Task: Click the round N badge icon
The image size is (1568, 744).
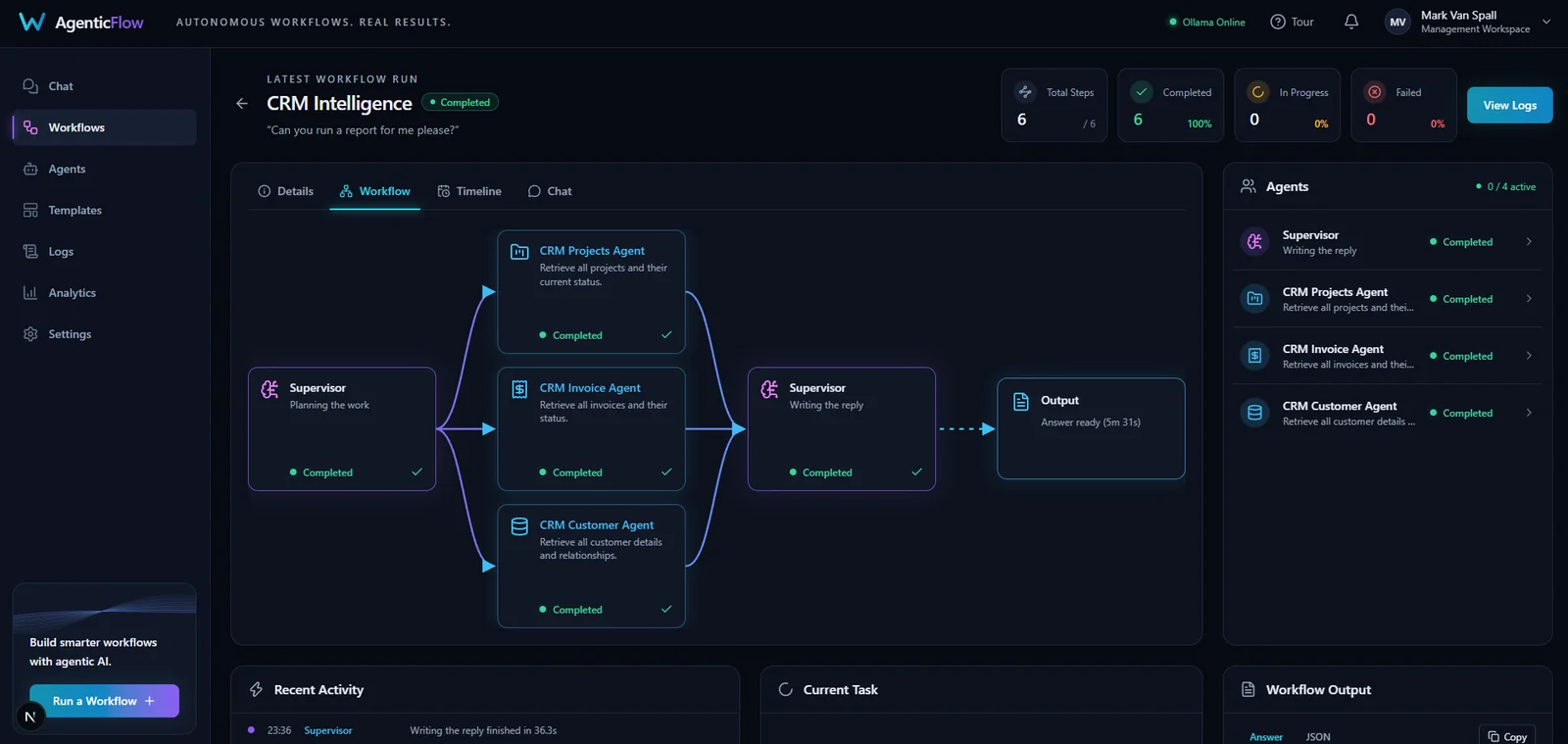Action: pyautogui.click(x=29, y=717)
